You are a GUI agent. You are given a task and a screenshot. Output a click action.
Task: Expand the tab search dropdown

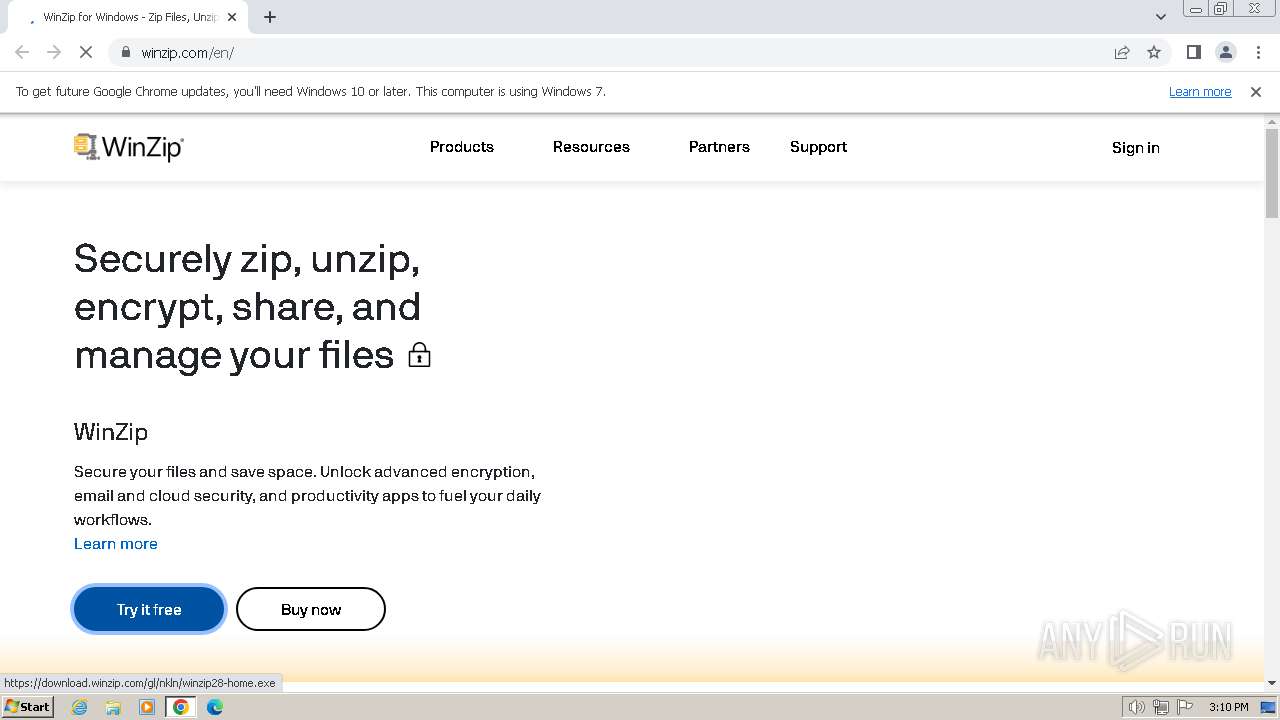click(x=1161, y=17)
